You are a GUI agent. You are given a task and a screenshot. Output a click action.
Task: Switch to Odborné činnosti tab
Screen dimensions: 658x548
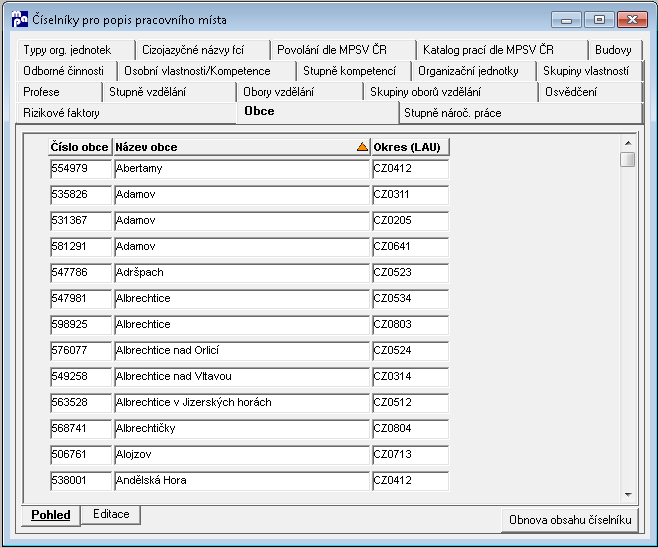click(67, 71)
